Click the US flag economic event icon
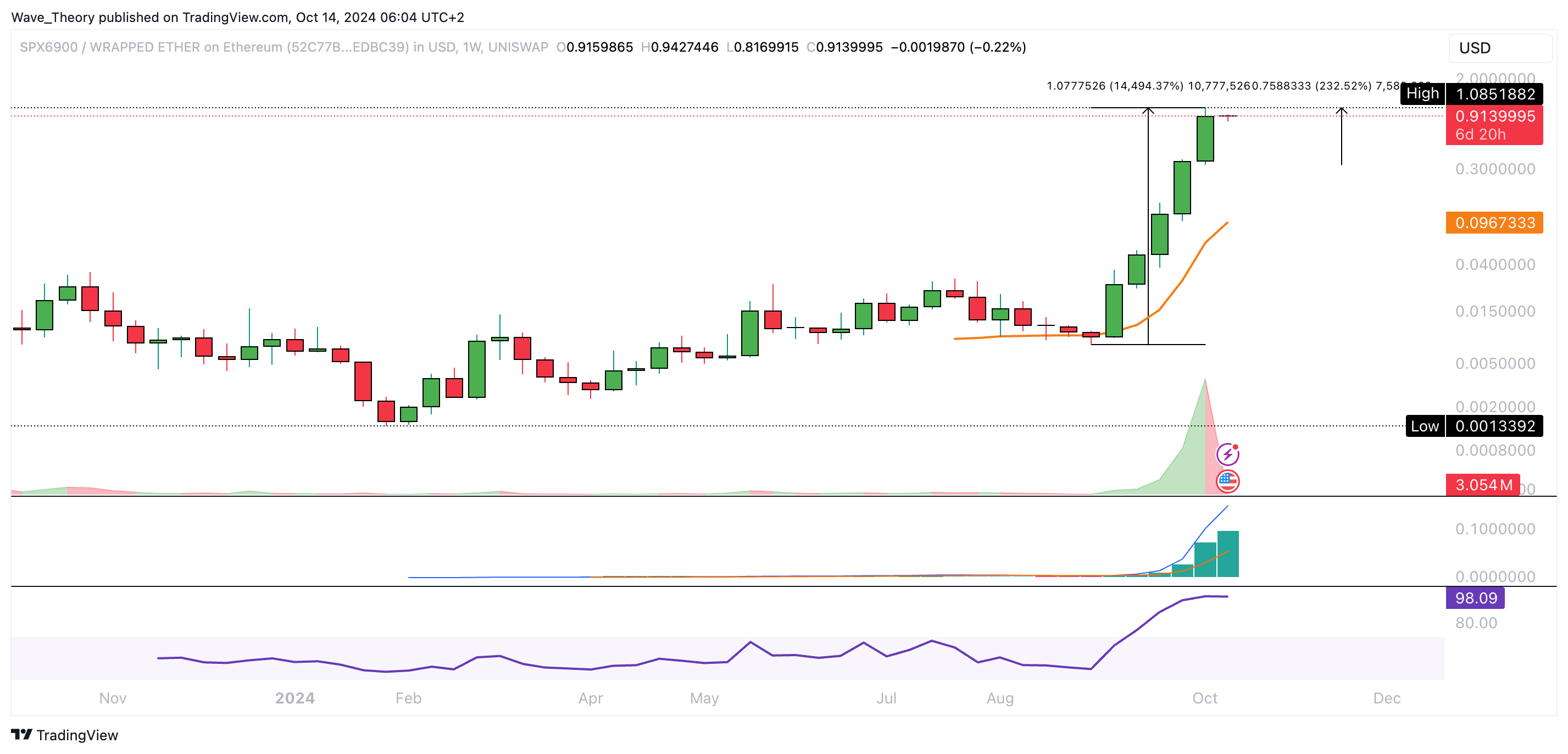 coord(1227,481)
